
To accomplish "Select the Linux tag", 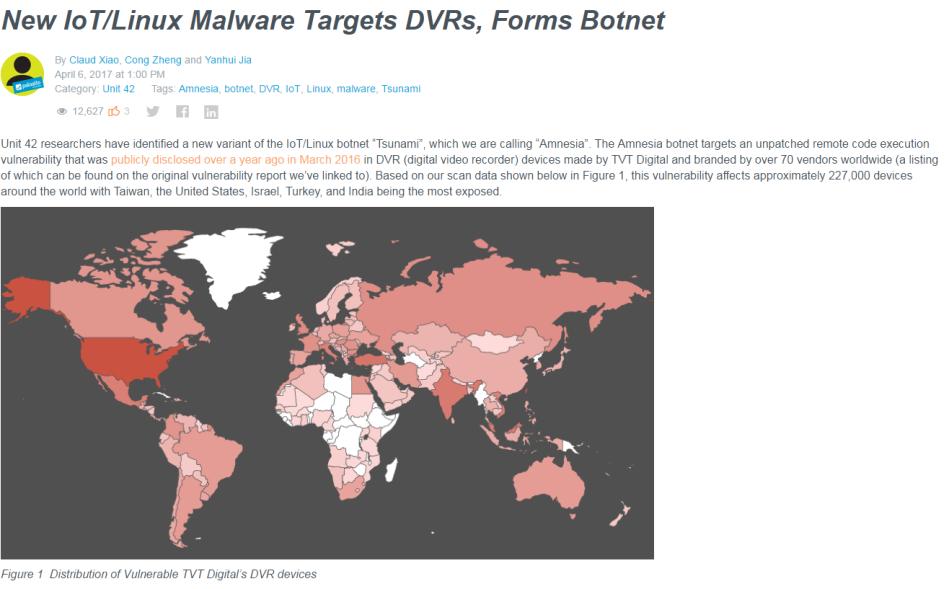I will pos(318,89).
